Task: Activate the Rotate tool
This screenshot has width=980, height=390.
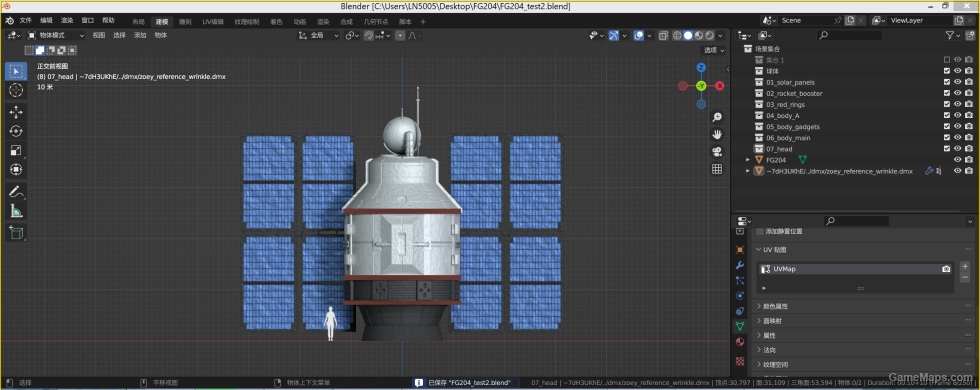Action: 16,131
